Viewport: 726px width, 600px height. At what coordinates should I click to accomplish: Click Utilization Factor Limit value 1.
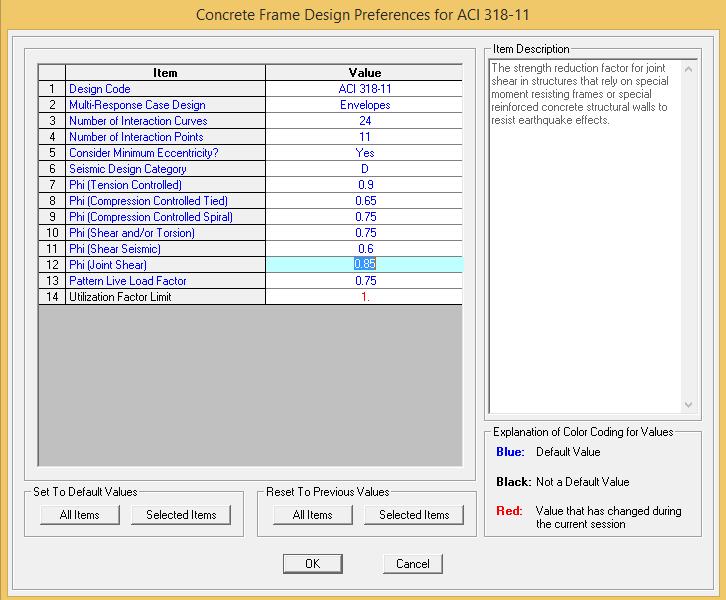tap(364, 297)
